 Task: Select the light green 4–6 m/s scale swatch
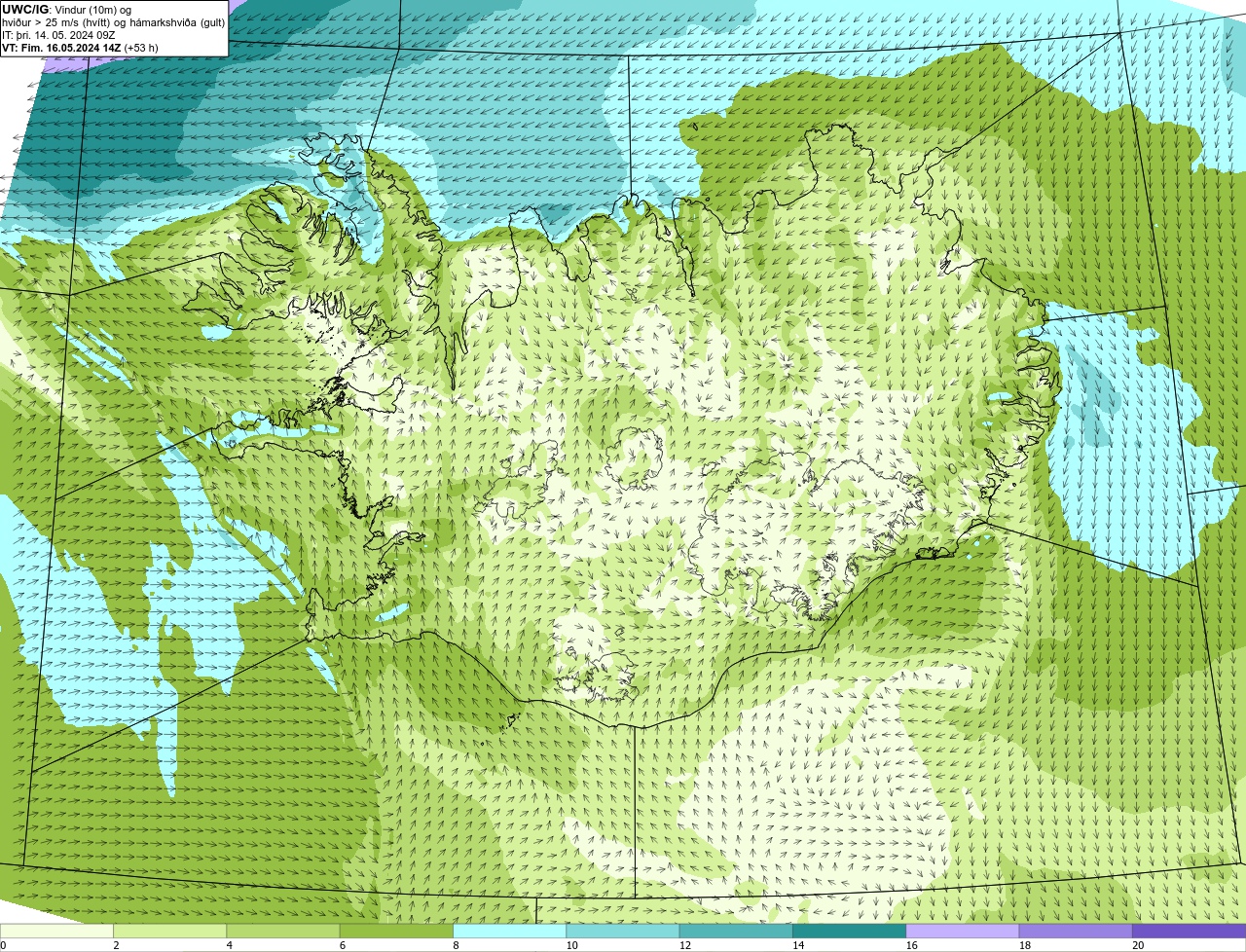click(x=283, y=932)
